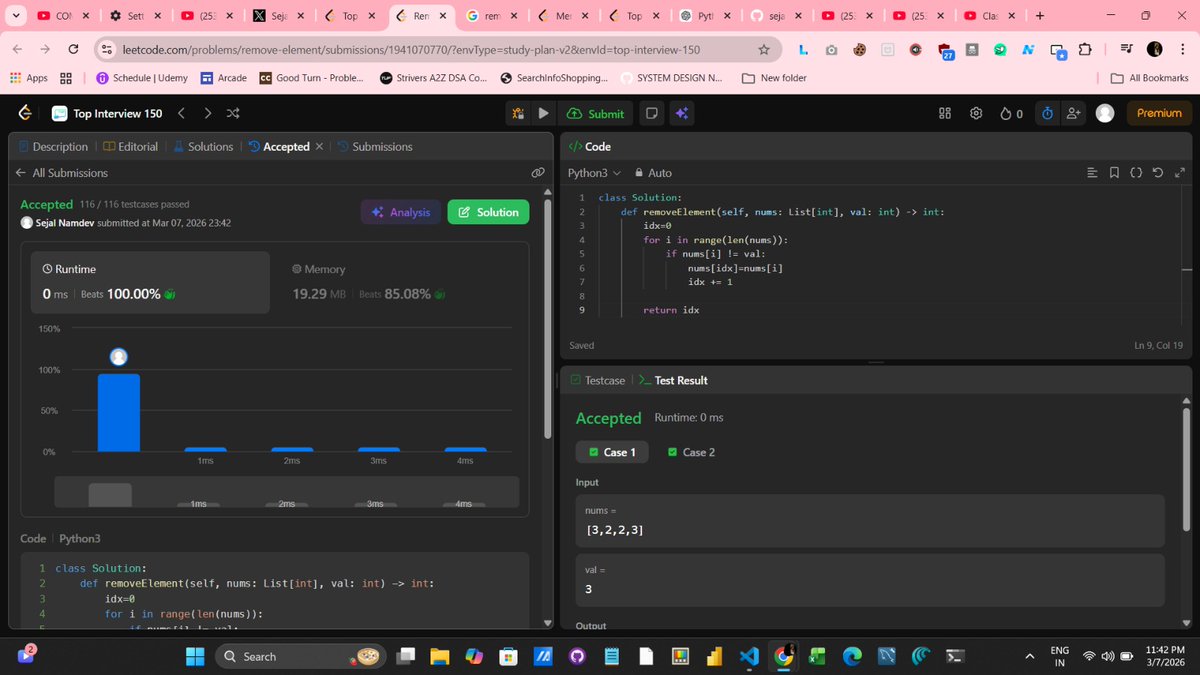Bookmark this page with the star icon

pyautogui.click(x=764, y=50)
